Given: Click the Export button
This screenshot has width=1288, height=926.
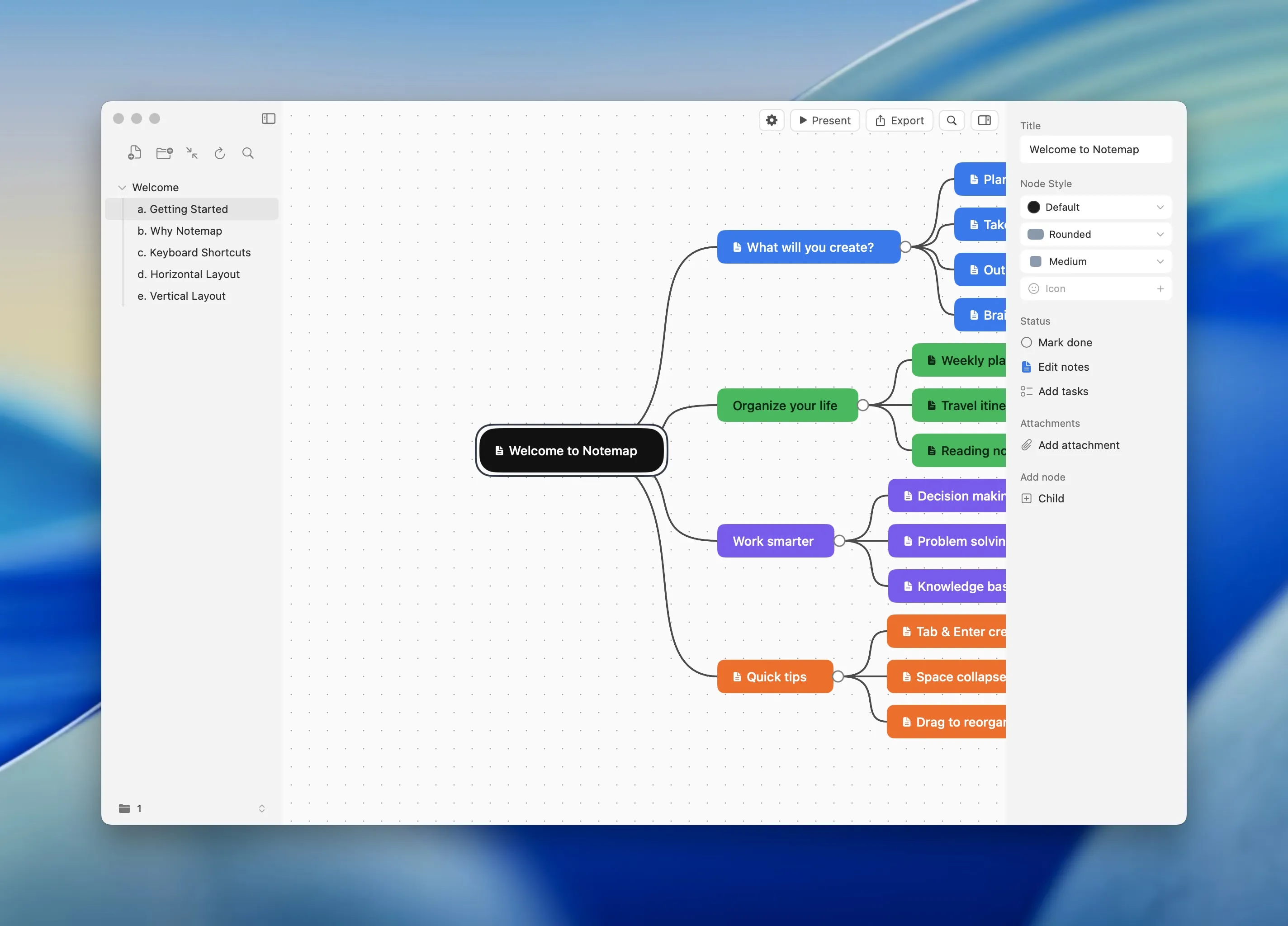Looking at the screenshot, I should click(x=899, y=120).
